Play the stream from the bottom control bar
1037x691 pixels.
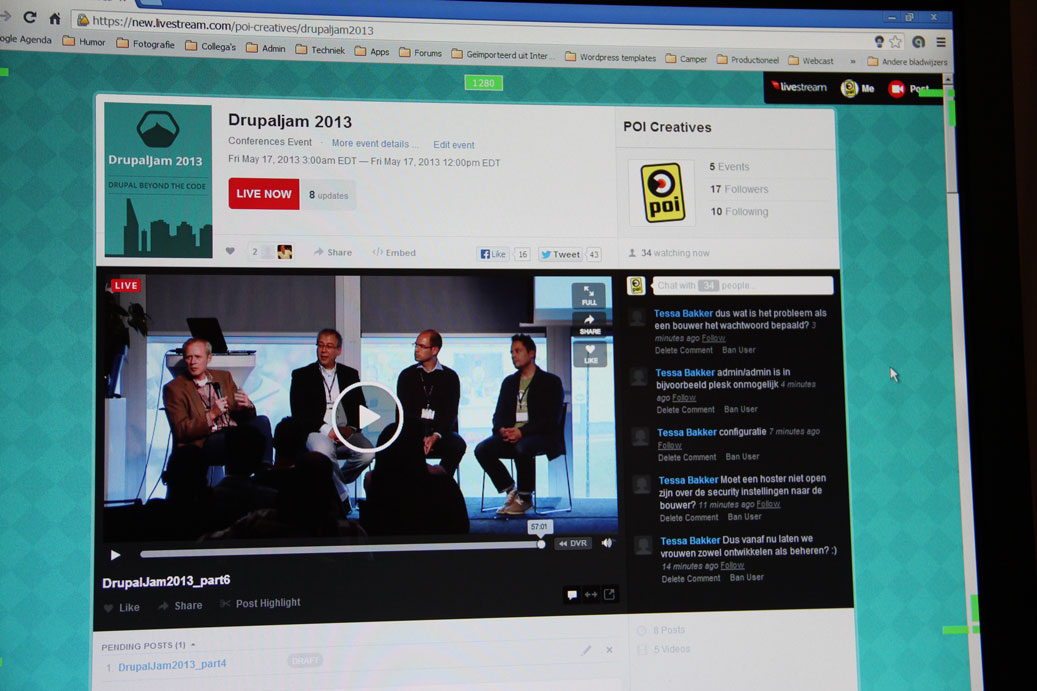(x=115, y=555)
